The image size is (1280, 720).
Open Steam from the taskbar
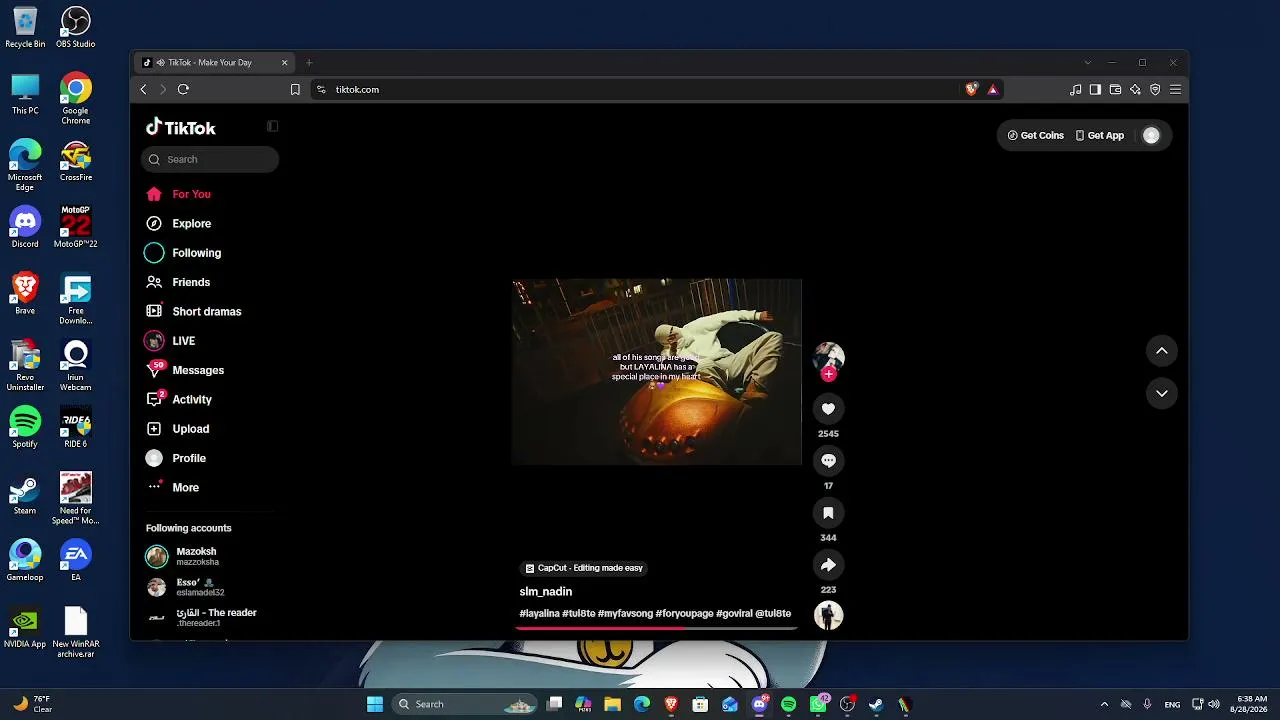(876, 704)
